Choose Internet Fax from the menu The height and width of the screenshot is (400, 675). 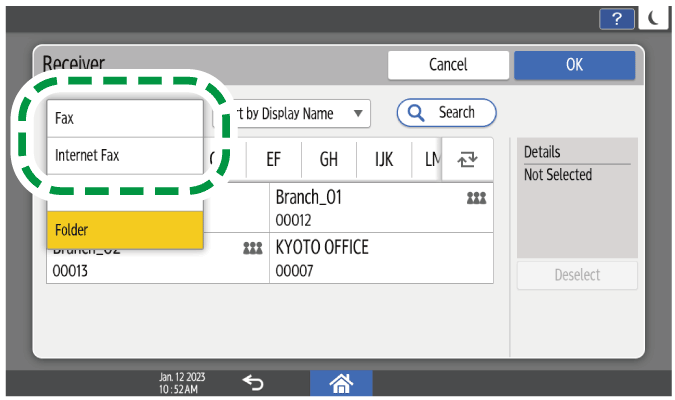(x=125, y=156)
